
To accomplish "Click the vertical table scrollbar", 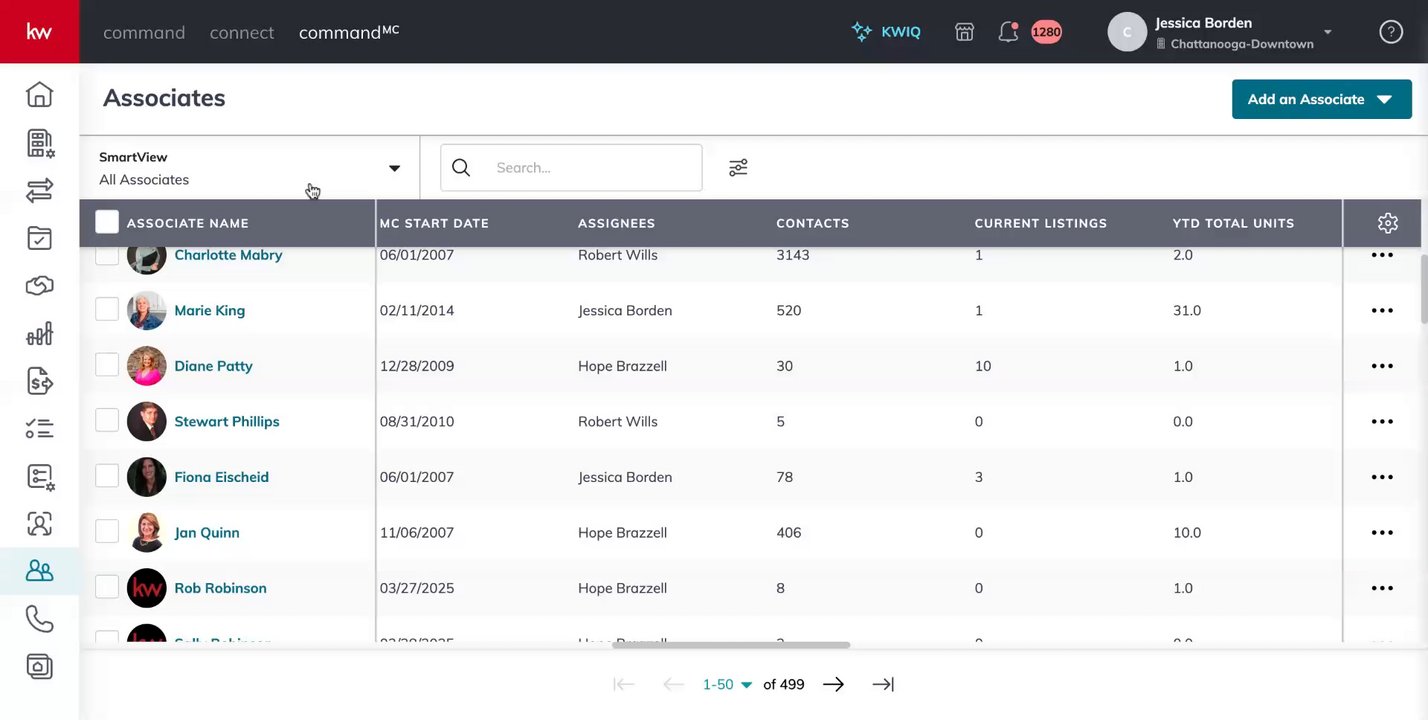I will pyautogui.click(x=1424, y=288).
